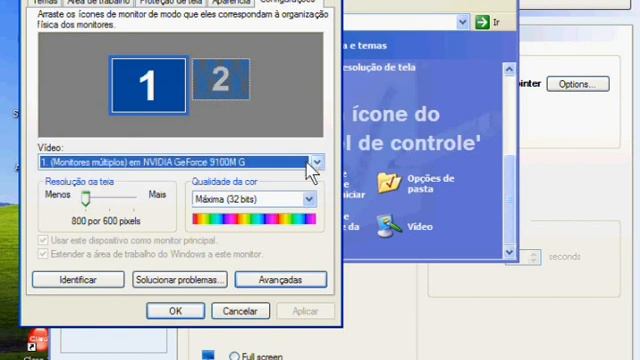
Task: Switch to the Aparência tab
Action: [231, 2]
